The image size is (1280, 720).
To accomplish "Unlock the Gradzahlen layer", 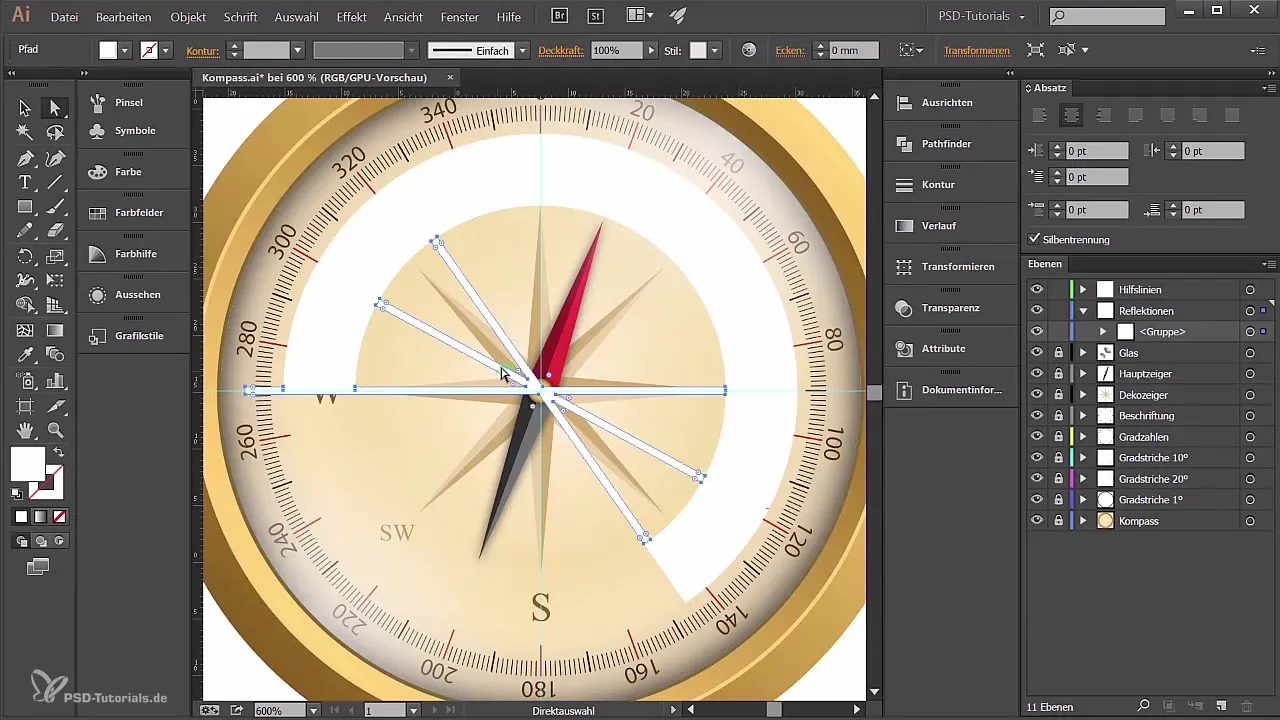I will click(x=1059, y=436).
